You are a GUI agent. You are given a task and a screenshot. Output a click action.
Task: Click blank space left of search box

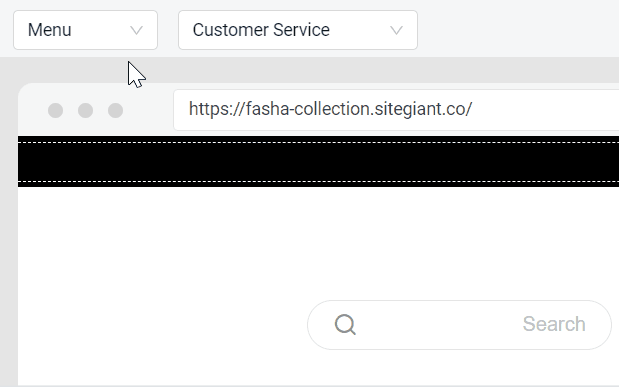(x=162, y=325)
